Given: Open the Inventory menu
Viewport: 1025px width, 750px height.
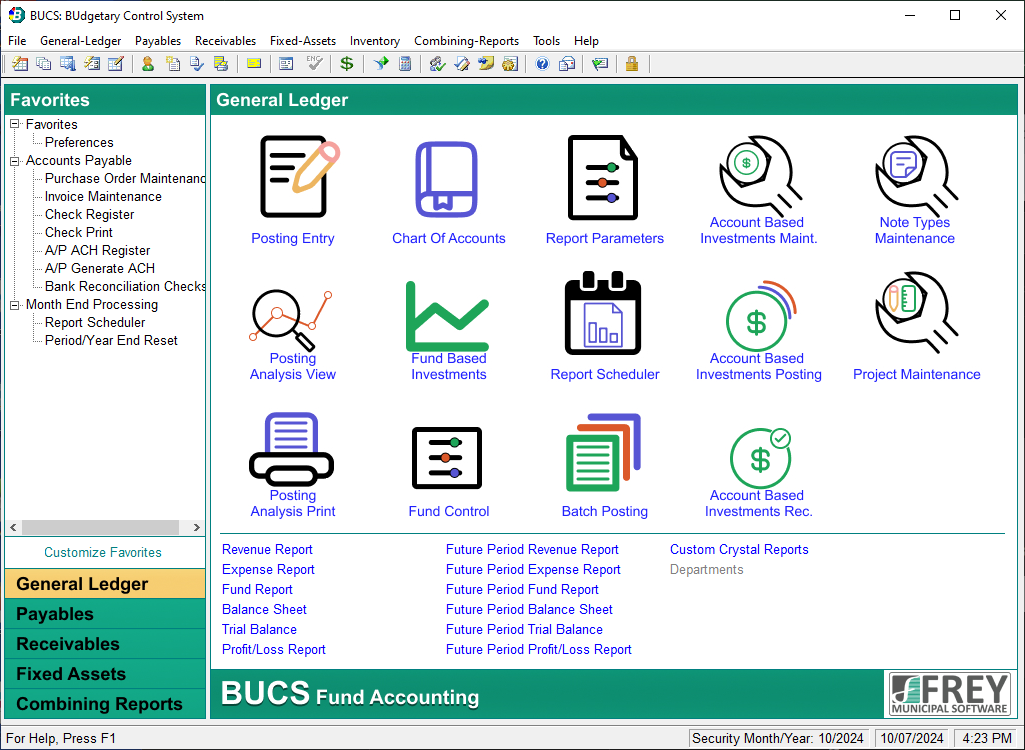Looking at the screenshot, I should coord(374,41).
